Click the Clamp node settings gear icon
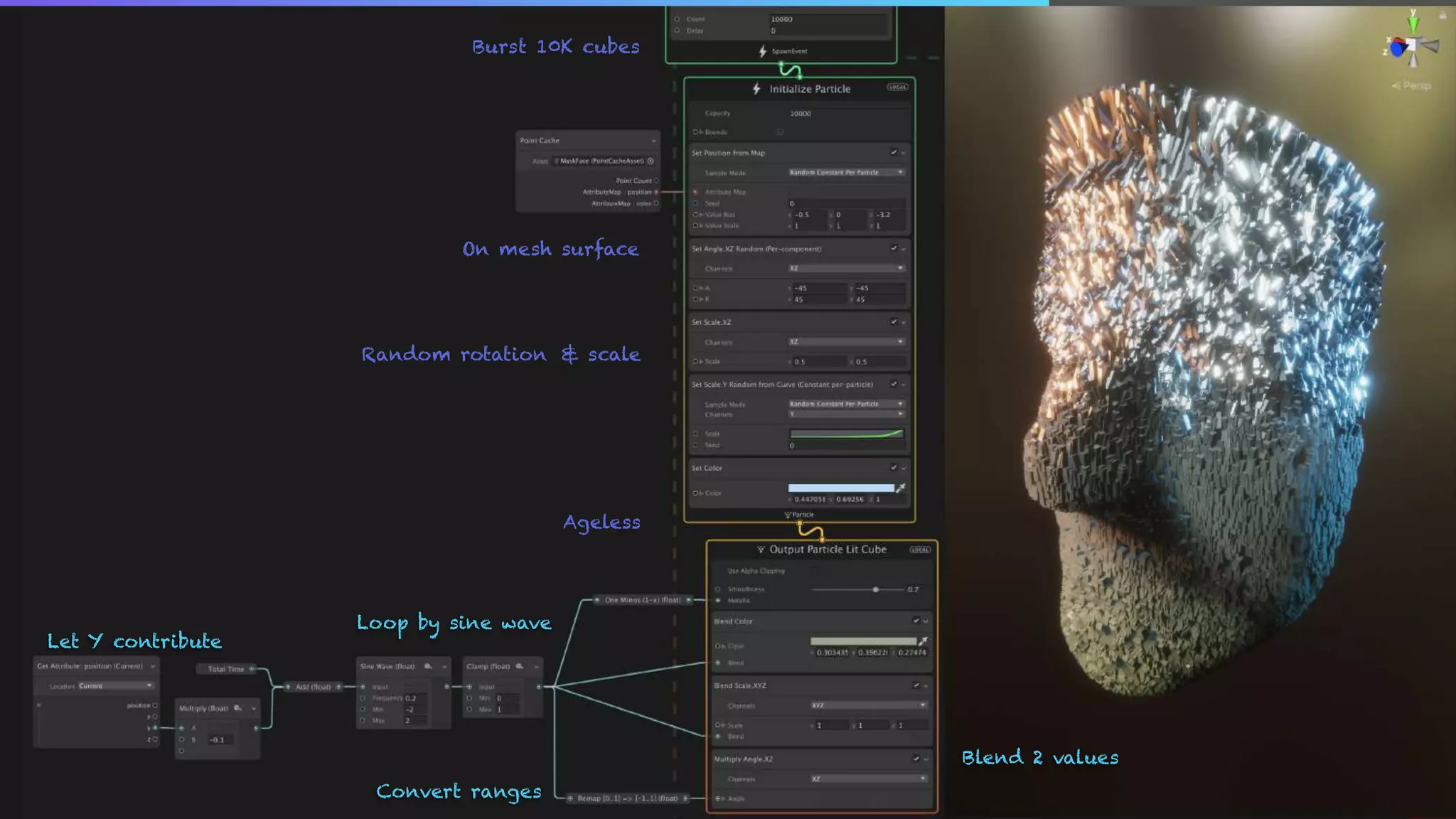This screenshot has height=819, width=1456. click(x=520, y=666)
